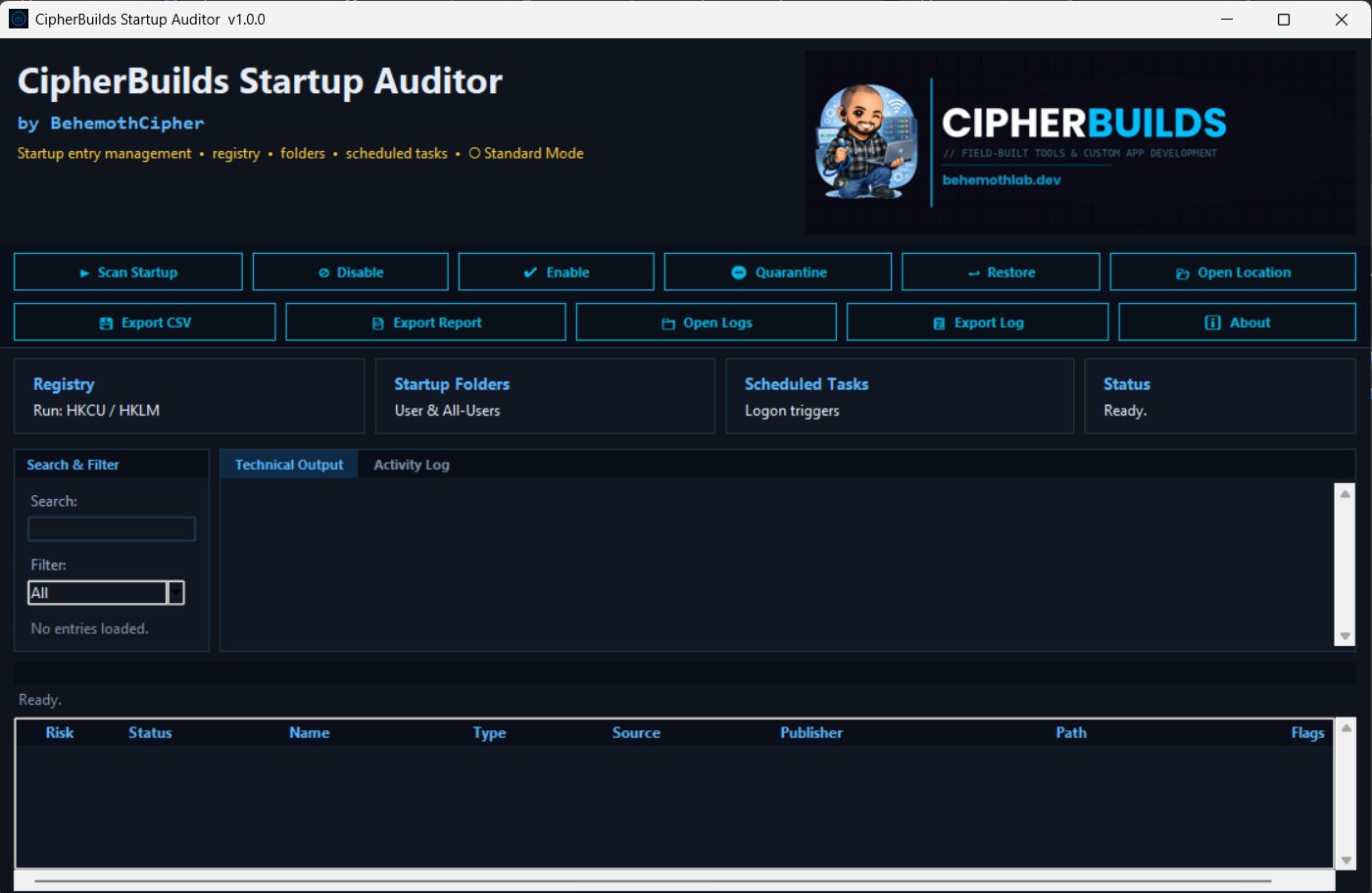Click output panel scrollbar down arrow
1372x893 pixels.
(x=1345, y=636)
